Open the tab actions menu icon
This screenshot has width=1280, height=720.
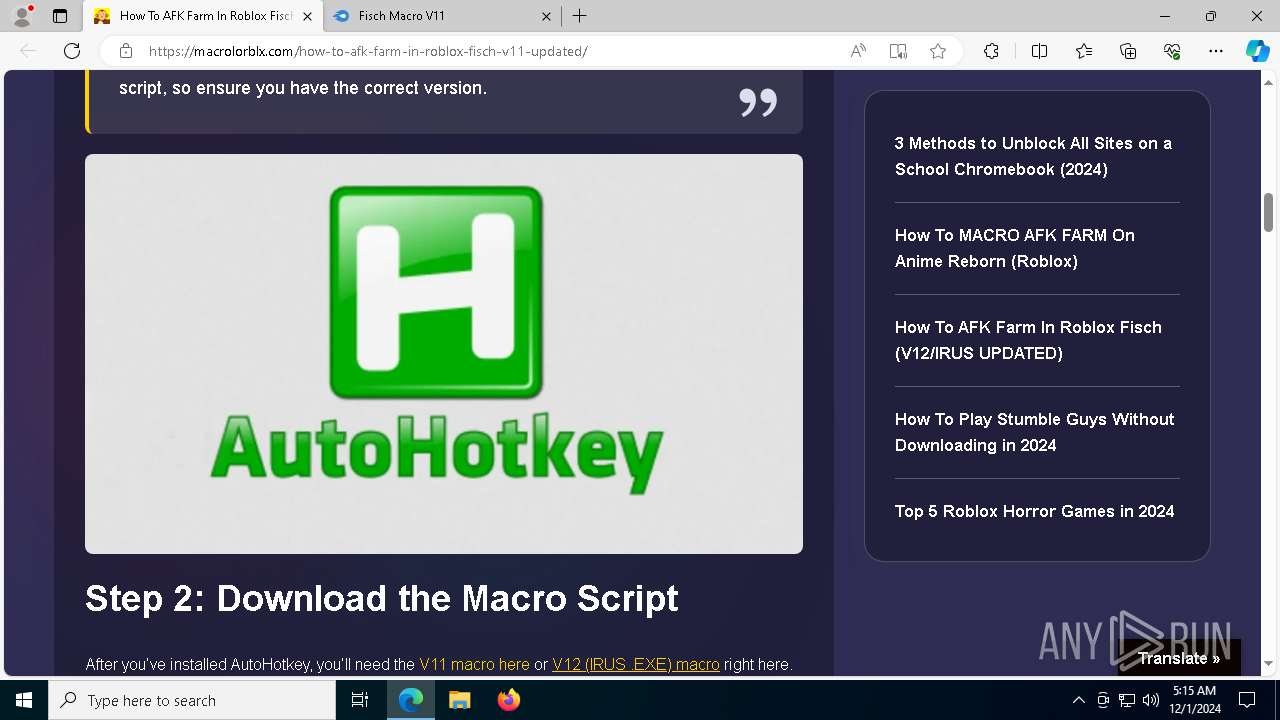(x=60, y=16)
